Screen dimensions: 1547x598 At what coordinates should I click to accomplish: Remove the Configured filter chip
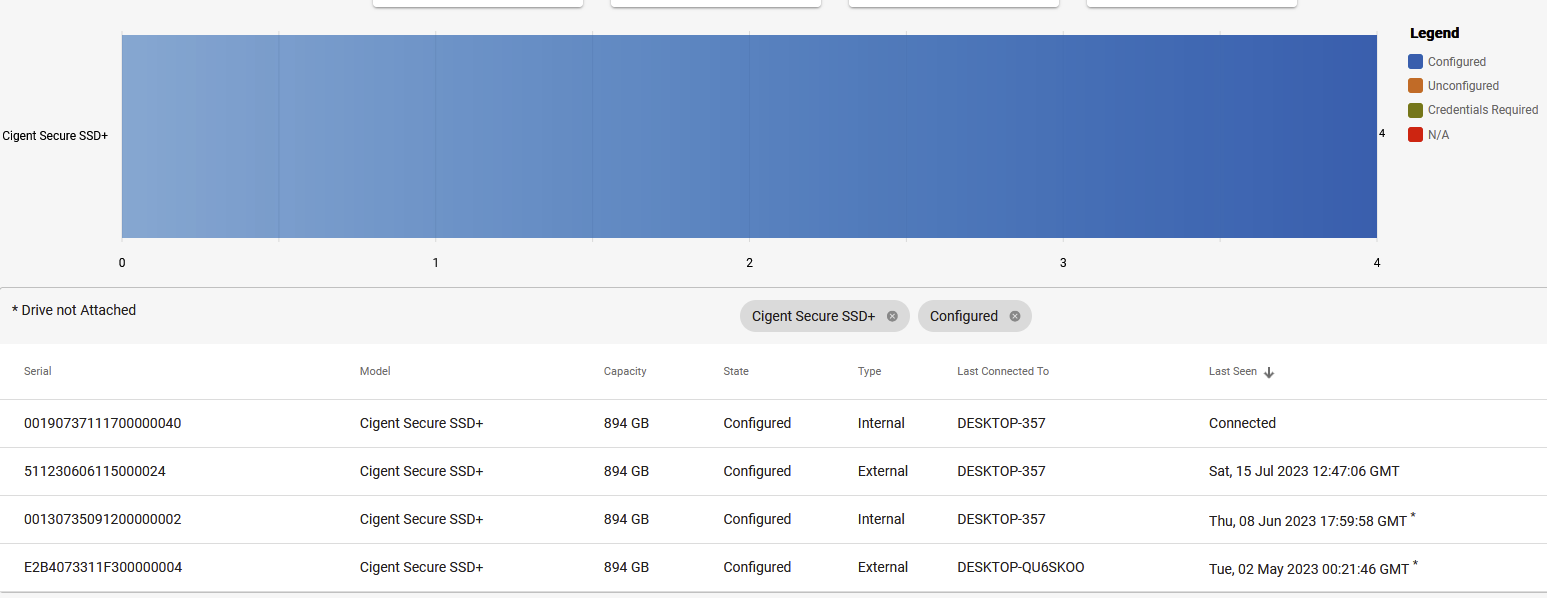coord(1014,316)
